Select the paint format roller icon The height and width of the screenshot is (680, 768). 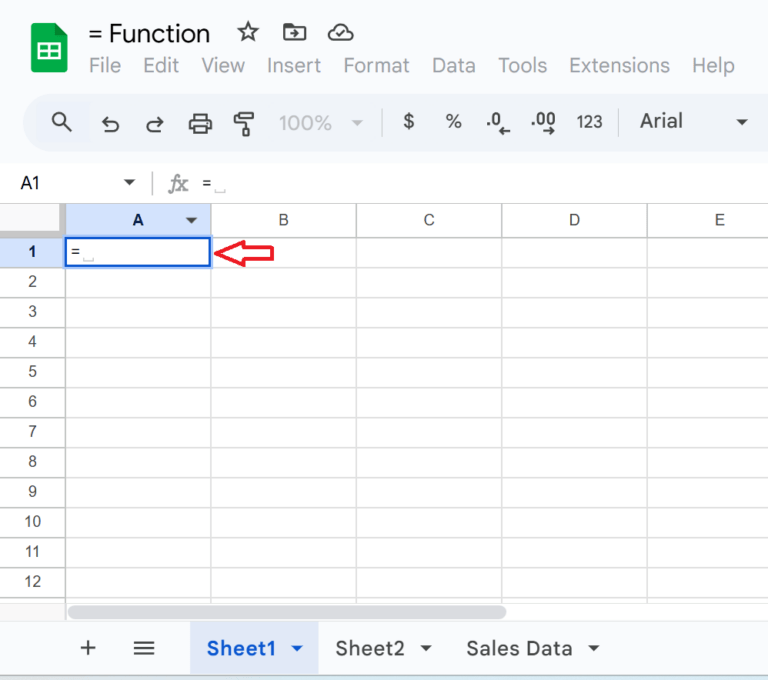pos(244,123)
